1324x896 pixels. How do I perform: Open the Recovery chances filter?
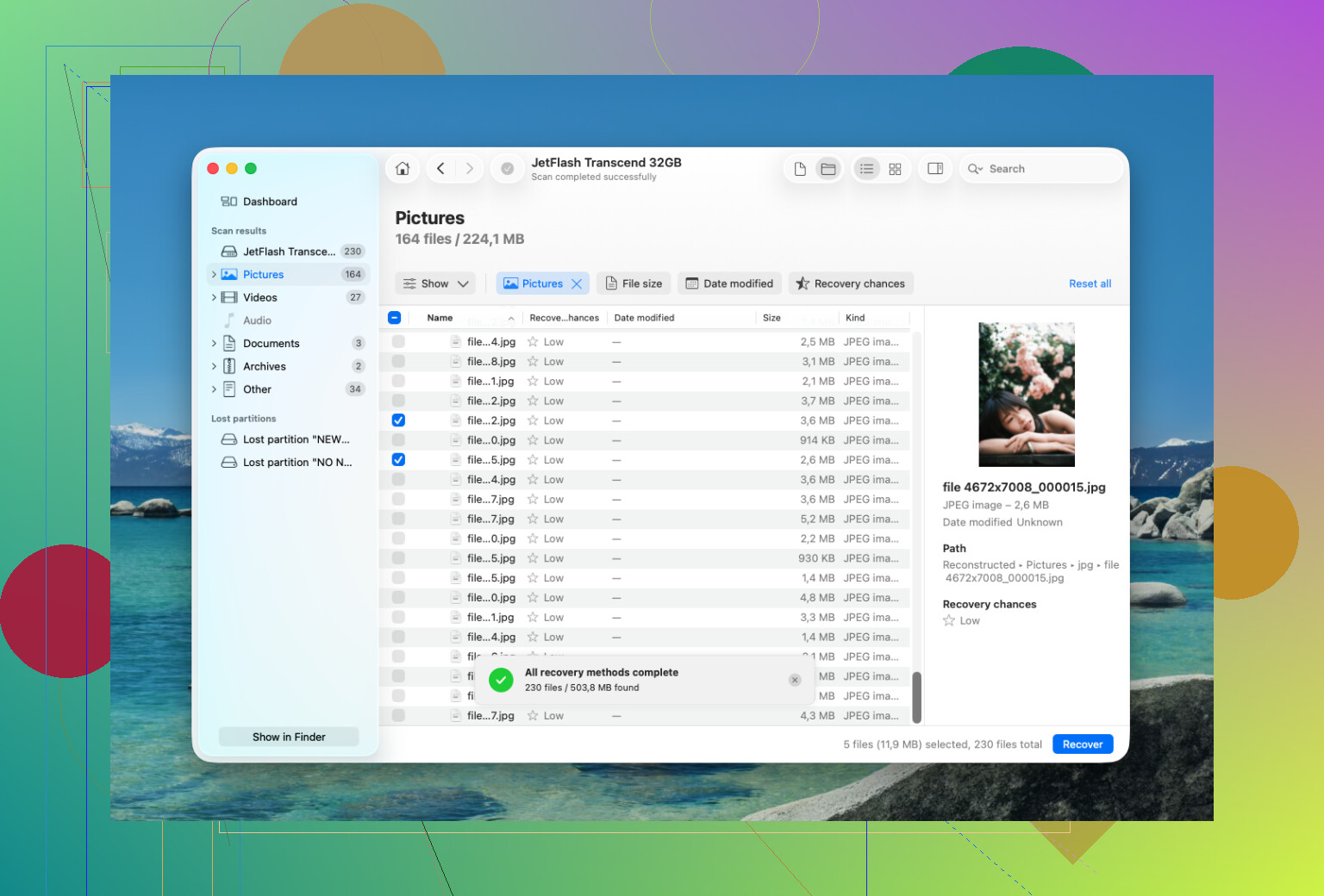coord(851,283)
